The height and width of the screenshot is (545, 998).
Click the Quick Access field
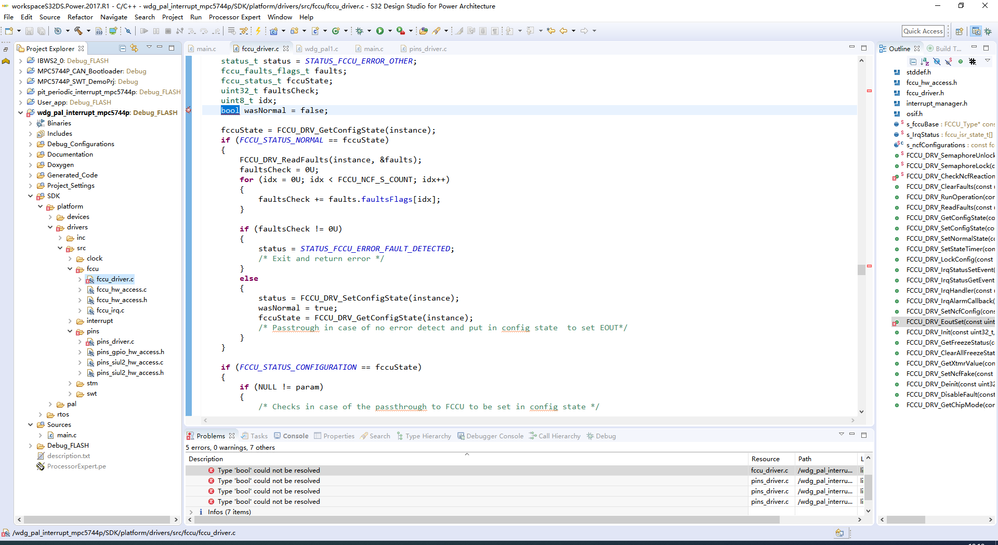click(923, 31)
